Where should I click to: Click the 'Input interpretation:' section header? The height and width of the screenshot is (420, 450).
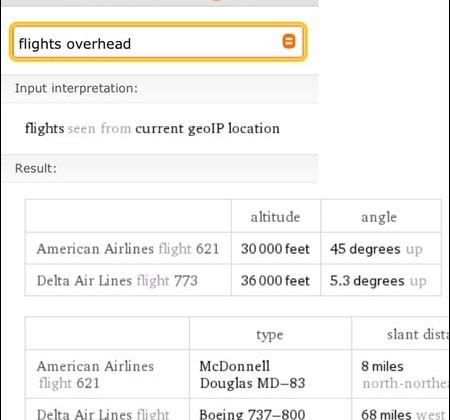76,88
